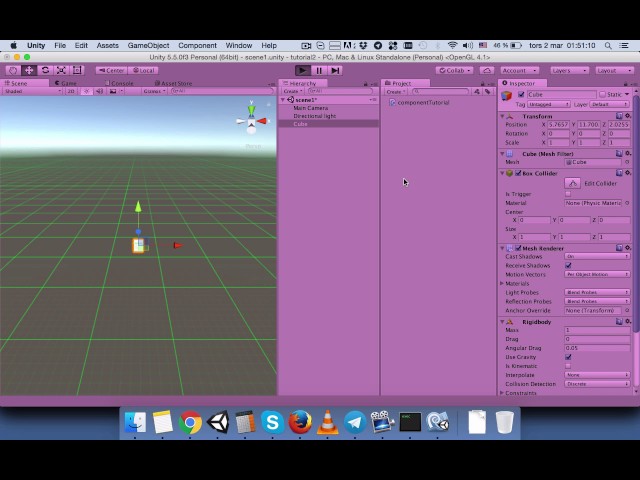Open Cast Shadows dropdown
The image size is (640, 480).
tap(597, 256)
